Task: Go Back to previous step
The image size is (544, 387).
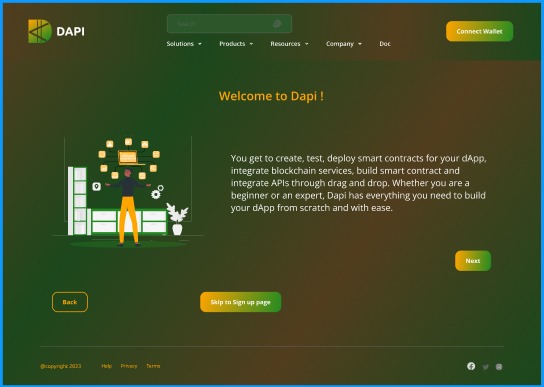Action: pos(70,302)
